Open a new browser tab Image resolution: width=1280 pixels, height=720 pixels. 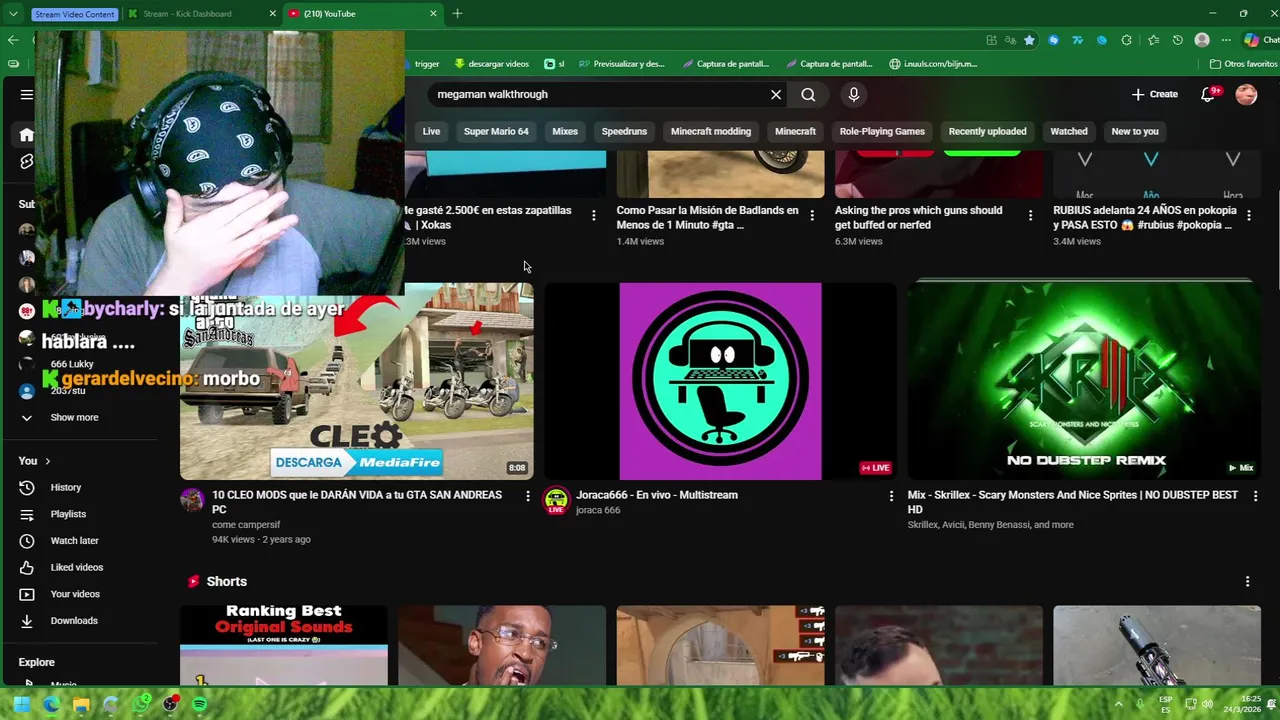(457, 14)
